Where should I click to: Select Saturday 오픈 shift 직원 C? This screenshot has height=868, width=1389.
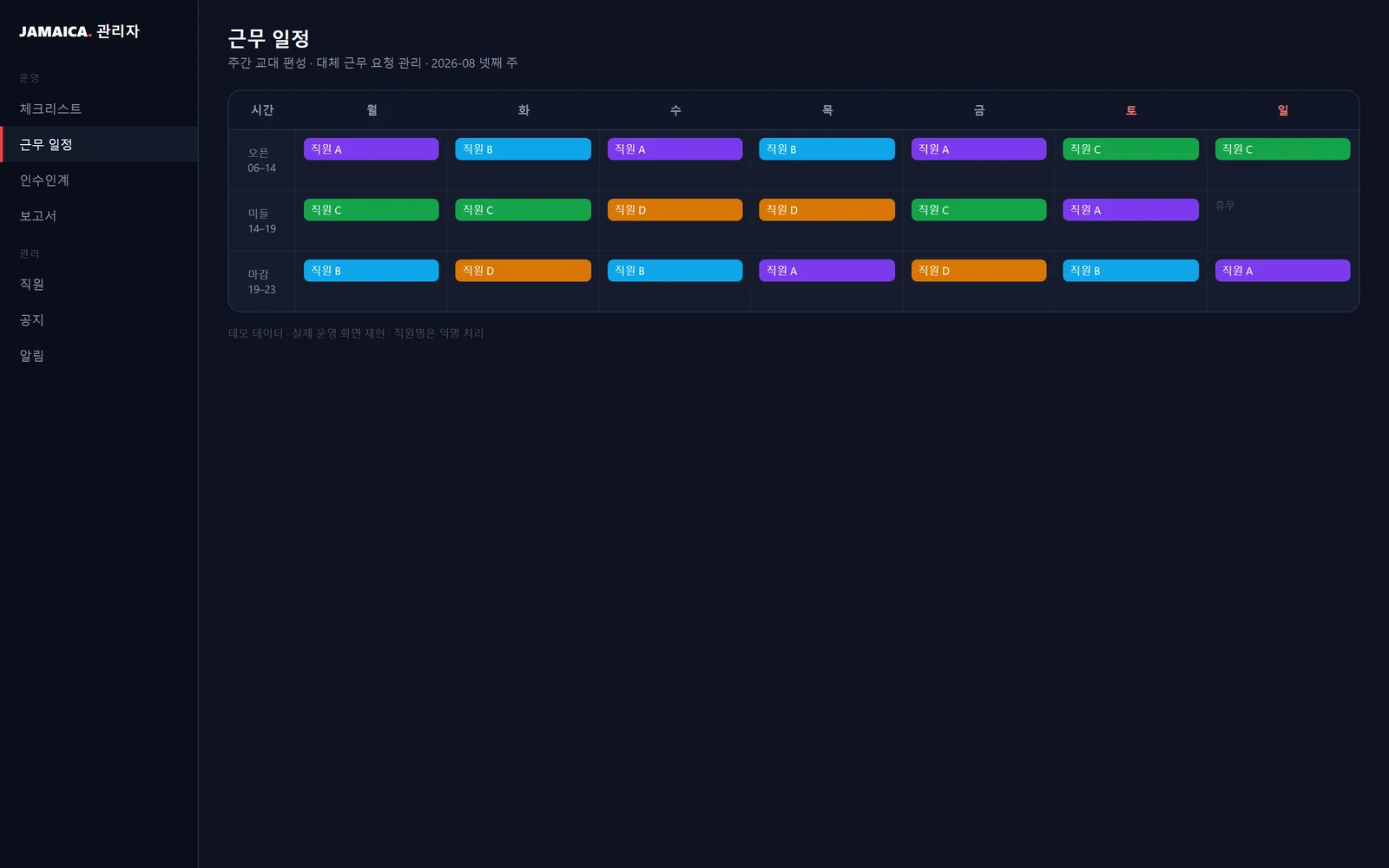1130,149
